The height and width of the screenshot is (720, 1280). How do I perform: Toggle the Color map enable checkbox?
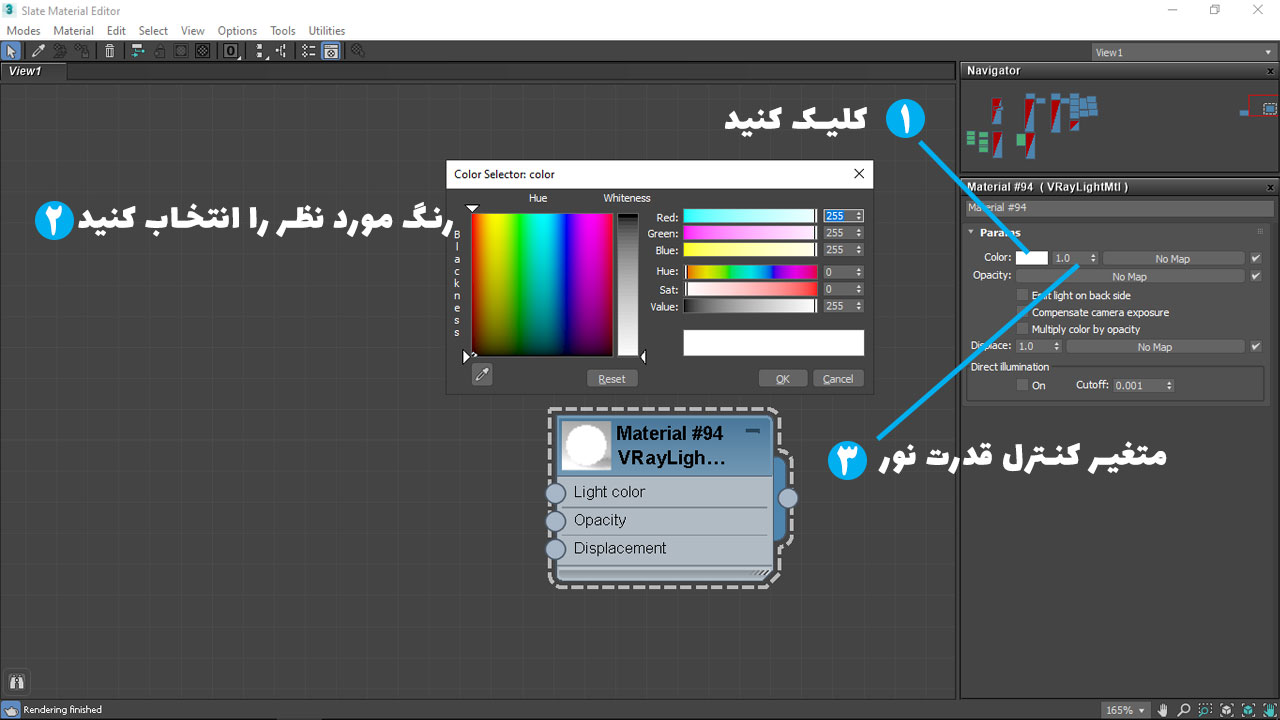click(1256, 258)
